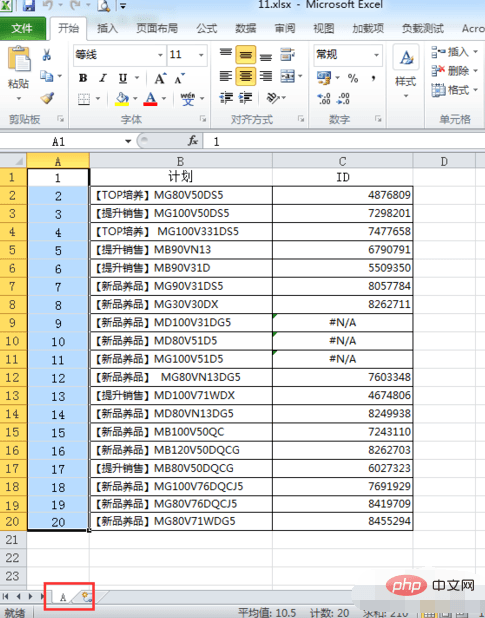
Task: Open the font size dropdown
Action: [x=201, y=55]
